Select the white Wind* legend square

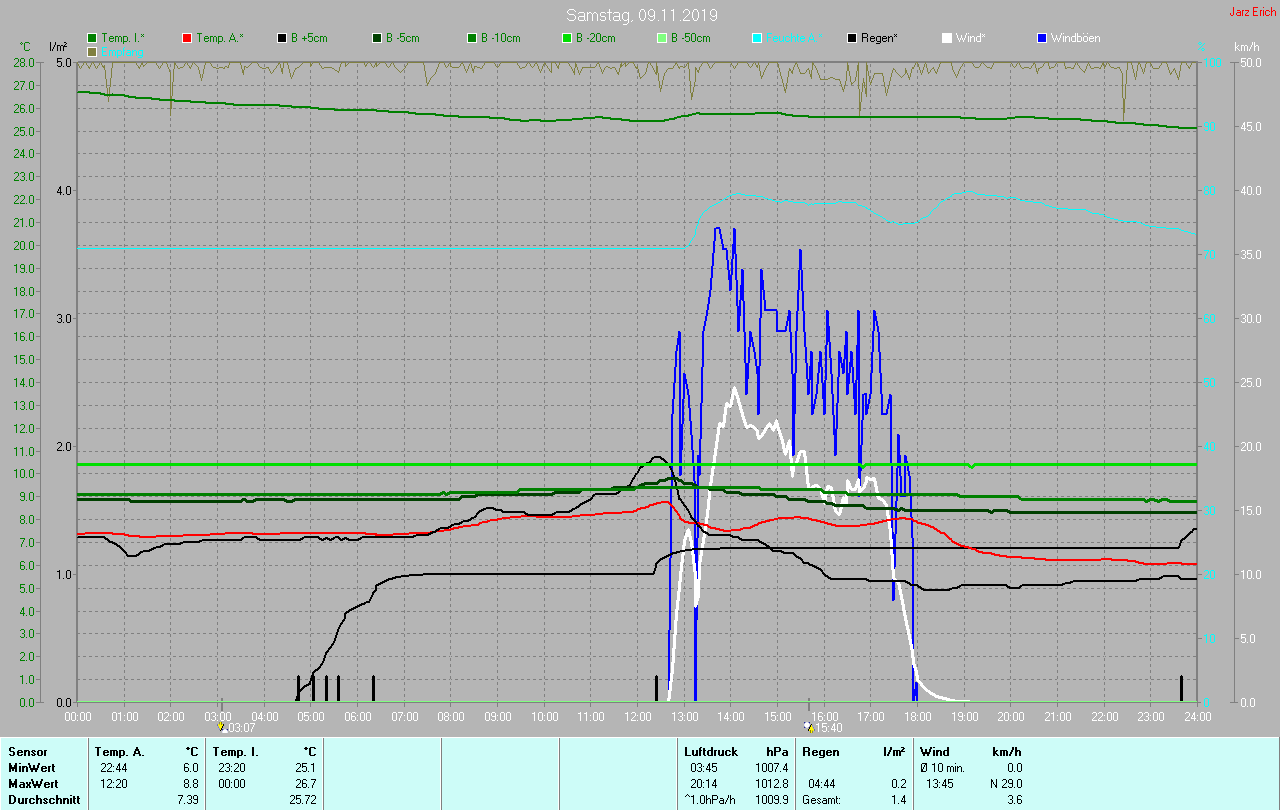947,38
